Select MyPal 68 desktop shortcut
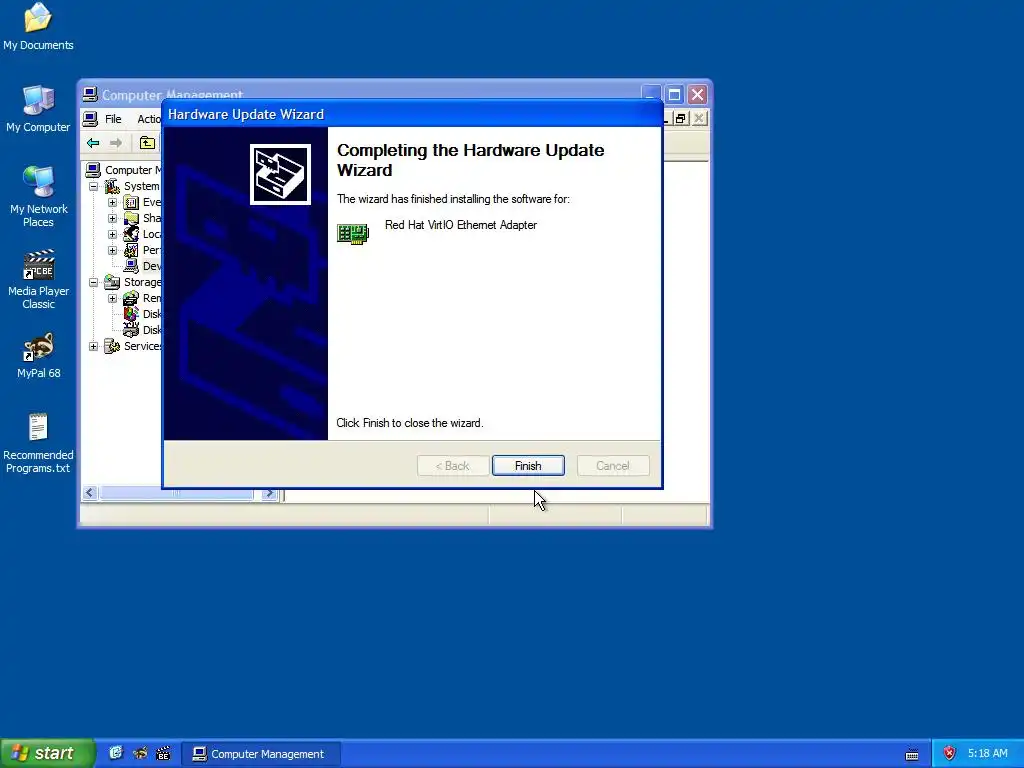This screenshot has width=1024, height=768. click(38, 356)
